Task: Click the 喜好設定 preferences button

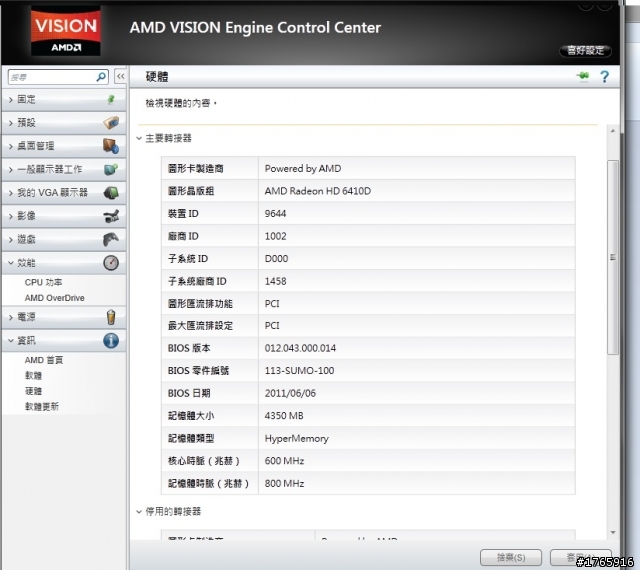Action: pos(585,51)
